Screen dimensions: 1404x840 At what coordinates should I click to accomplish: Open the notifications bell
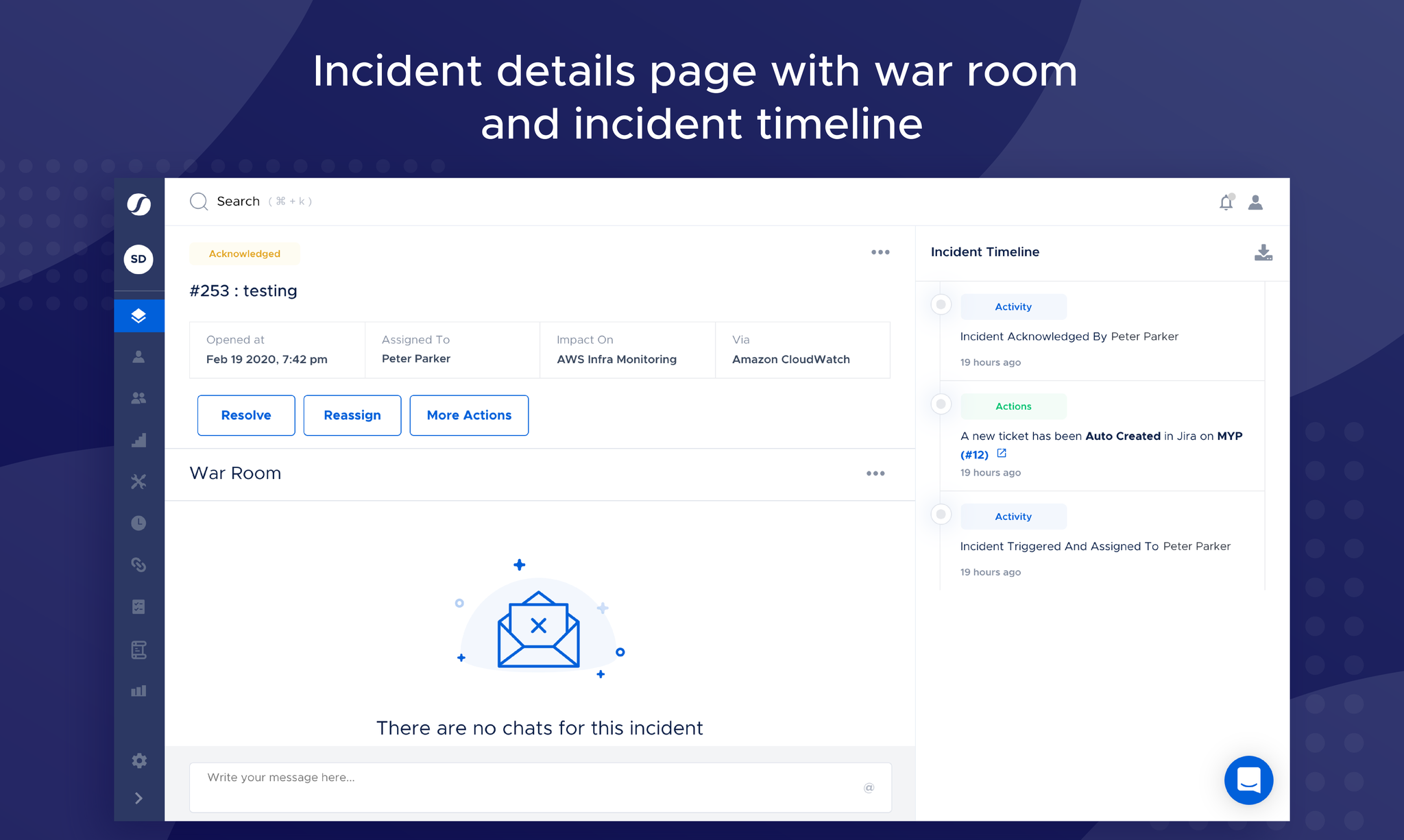click(x=1226, y=202)
